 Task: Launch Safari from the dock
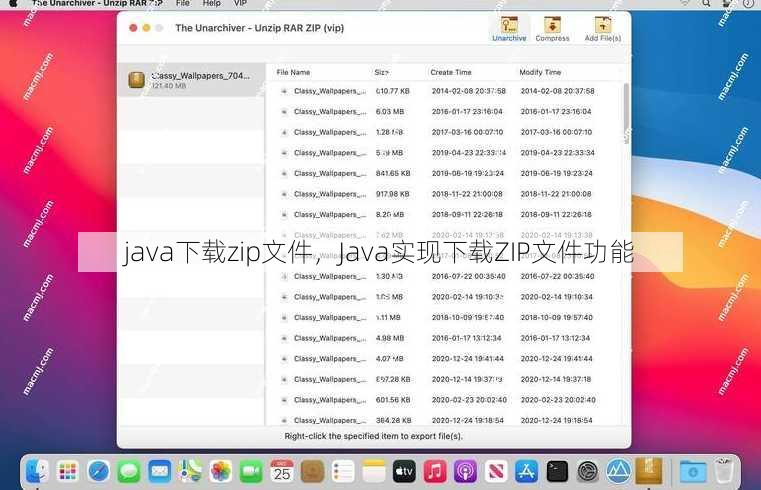pos(99,471)
